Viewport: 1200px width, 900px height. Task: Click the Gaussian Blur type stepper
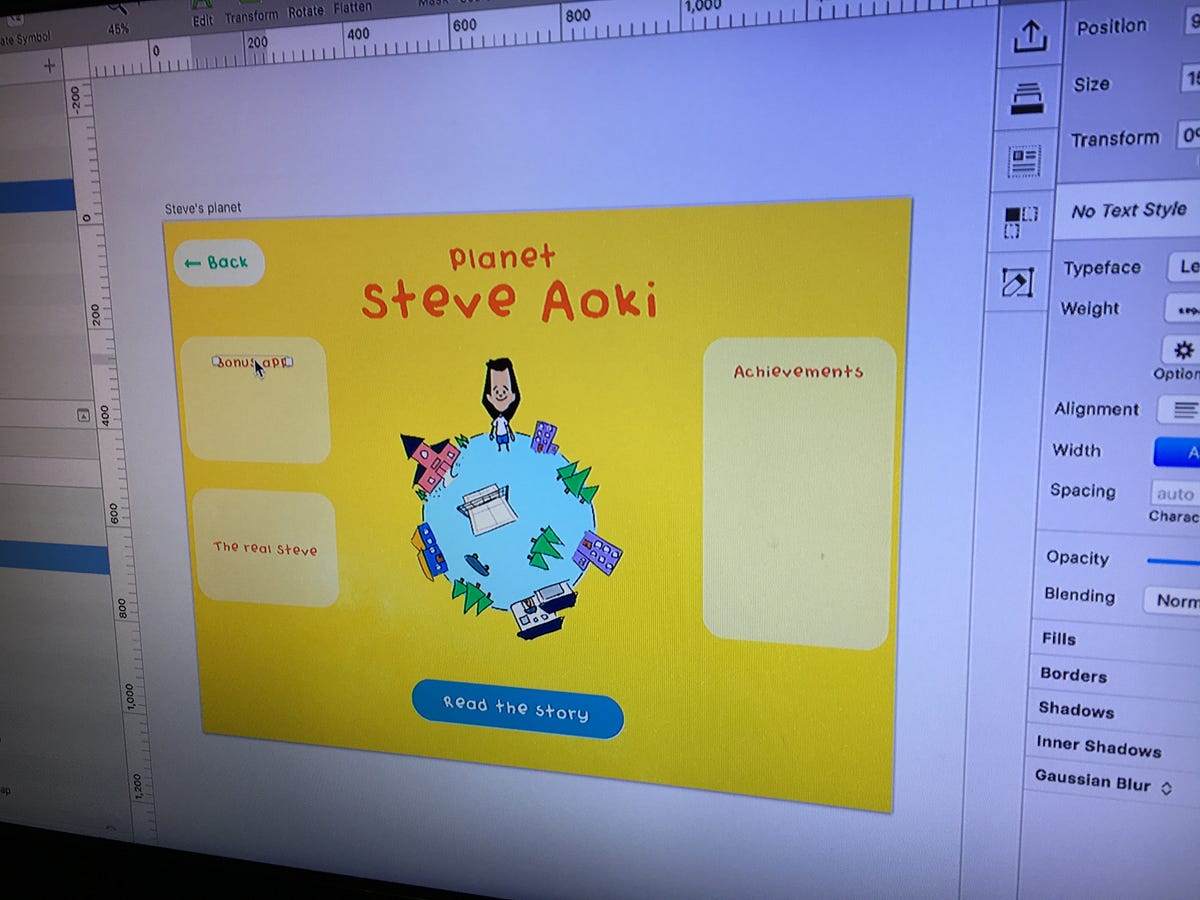pos(1166,788)
